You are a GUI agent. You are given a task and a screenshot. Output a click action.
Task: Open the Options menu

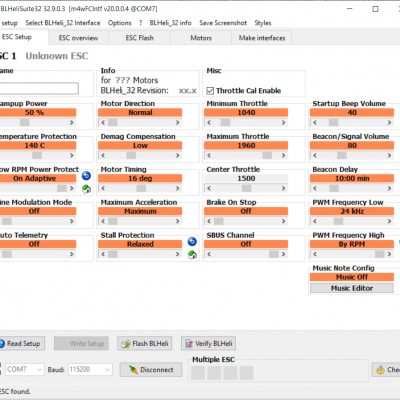point(120,23)
